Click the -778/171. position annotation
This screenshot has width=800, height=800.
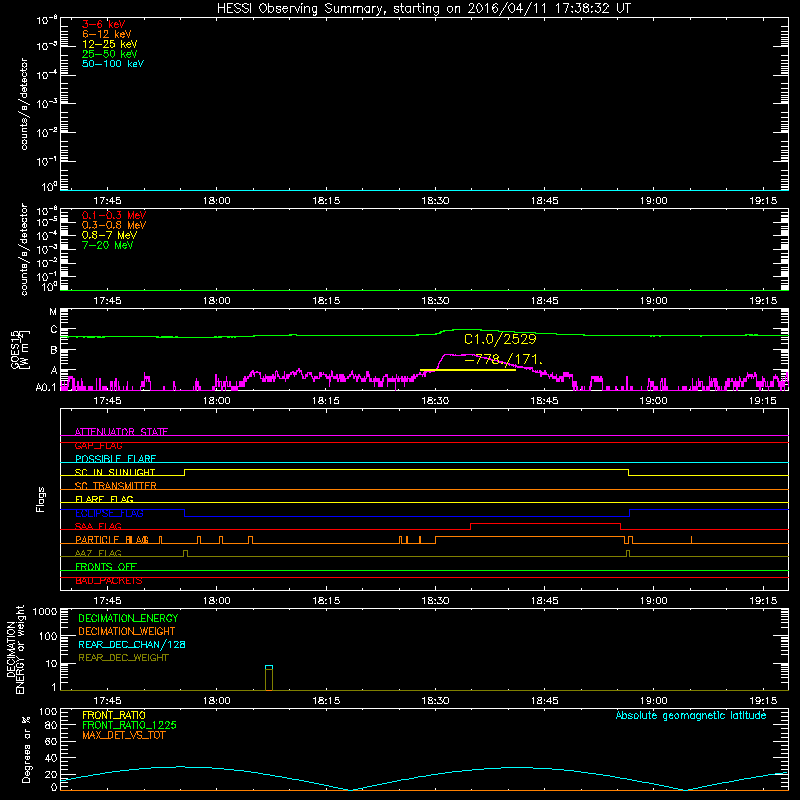(504, 360)
